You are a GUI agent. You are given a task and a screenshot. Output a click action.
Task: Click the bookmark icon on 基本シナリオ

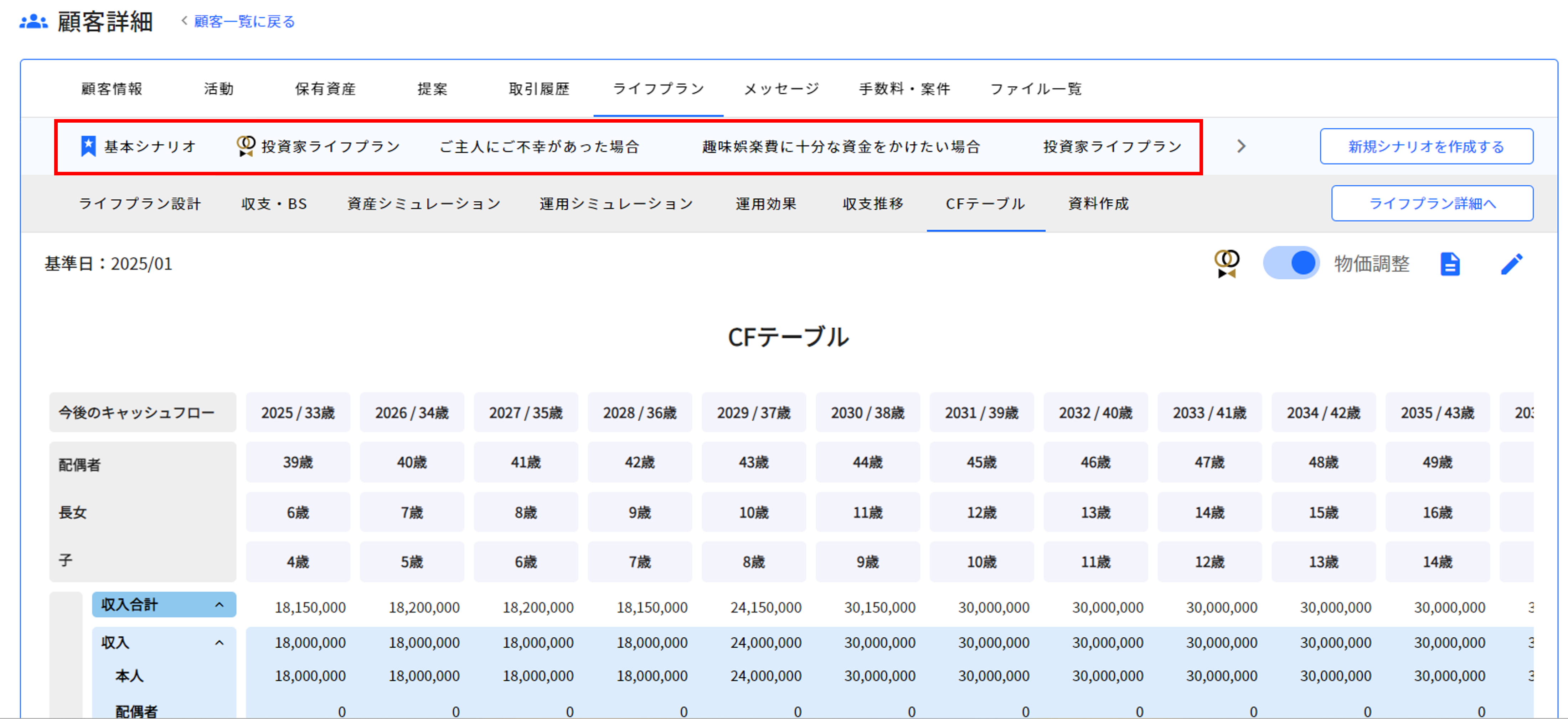[x=88, y=146]
